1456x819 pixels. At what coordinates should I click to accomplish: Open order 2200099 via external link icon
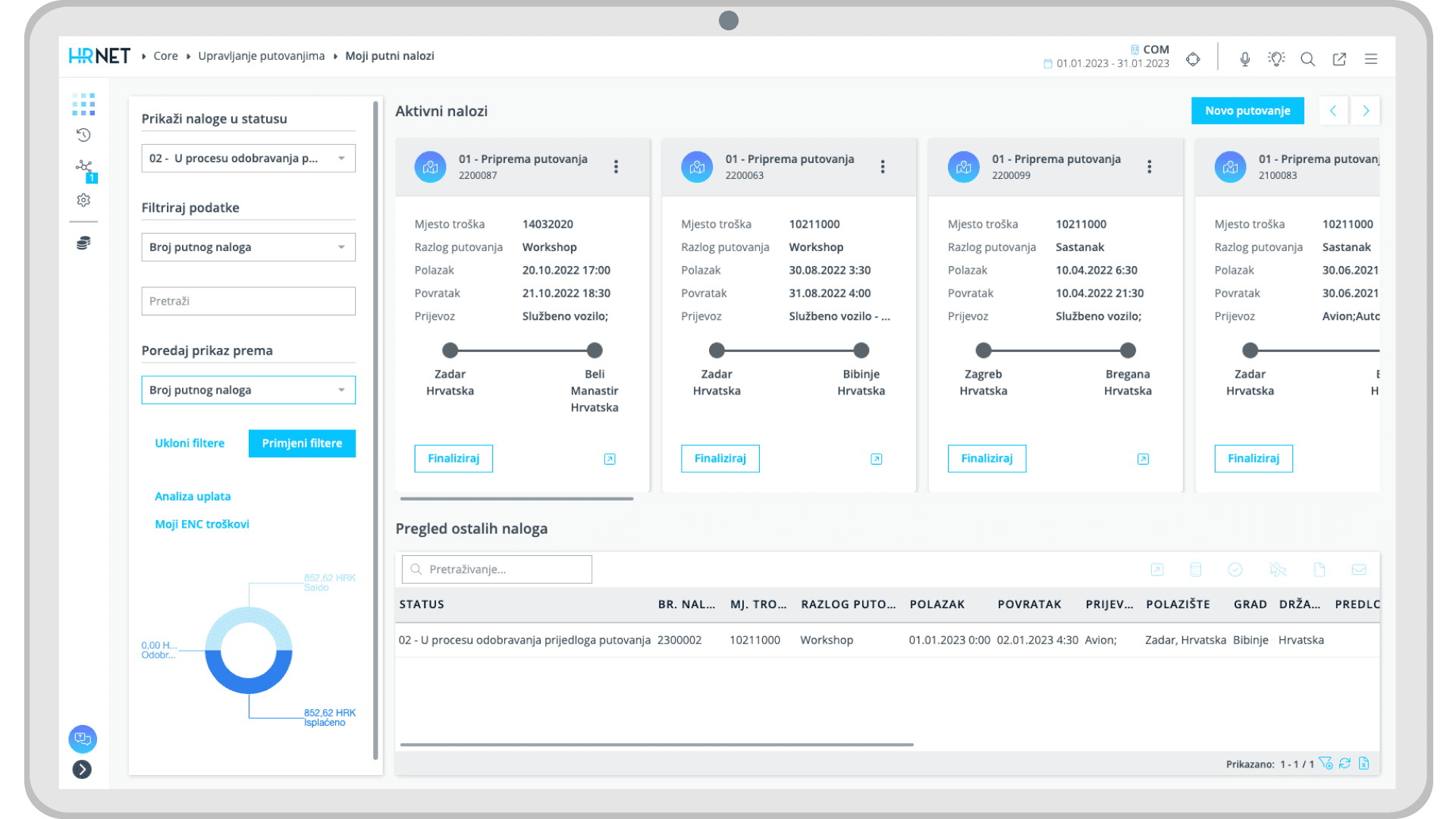coord(1144,459)
